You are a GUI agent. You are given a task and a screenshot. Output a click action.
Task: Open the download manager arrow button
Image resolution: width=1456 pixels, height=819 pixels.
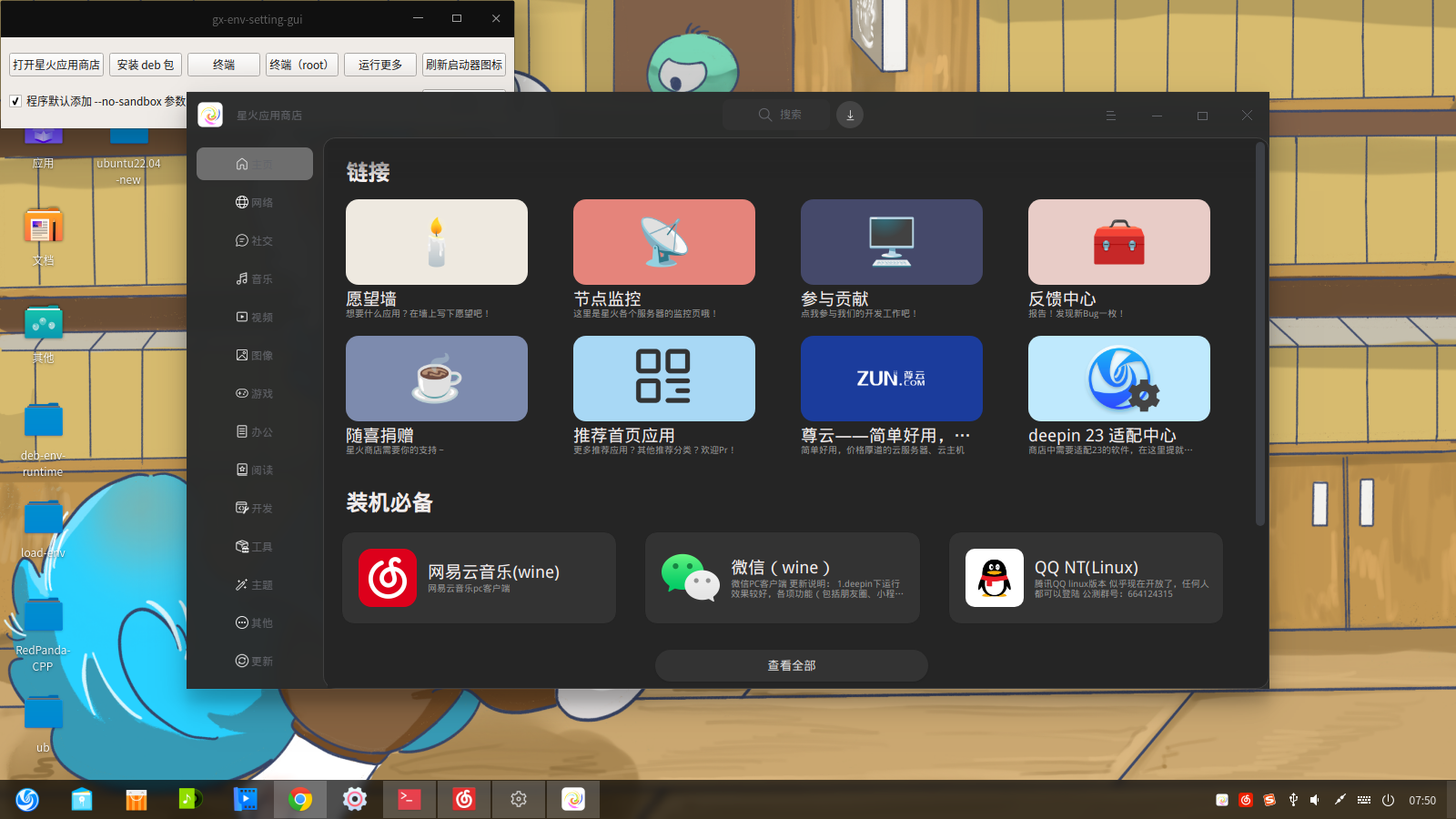coord(850,115)
